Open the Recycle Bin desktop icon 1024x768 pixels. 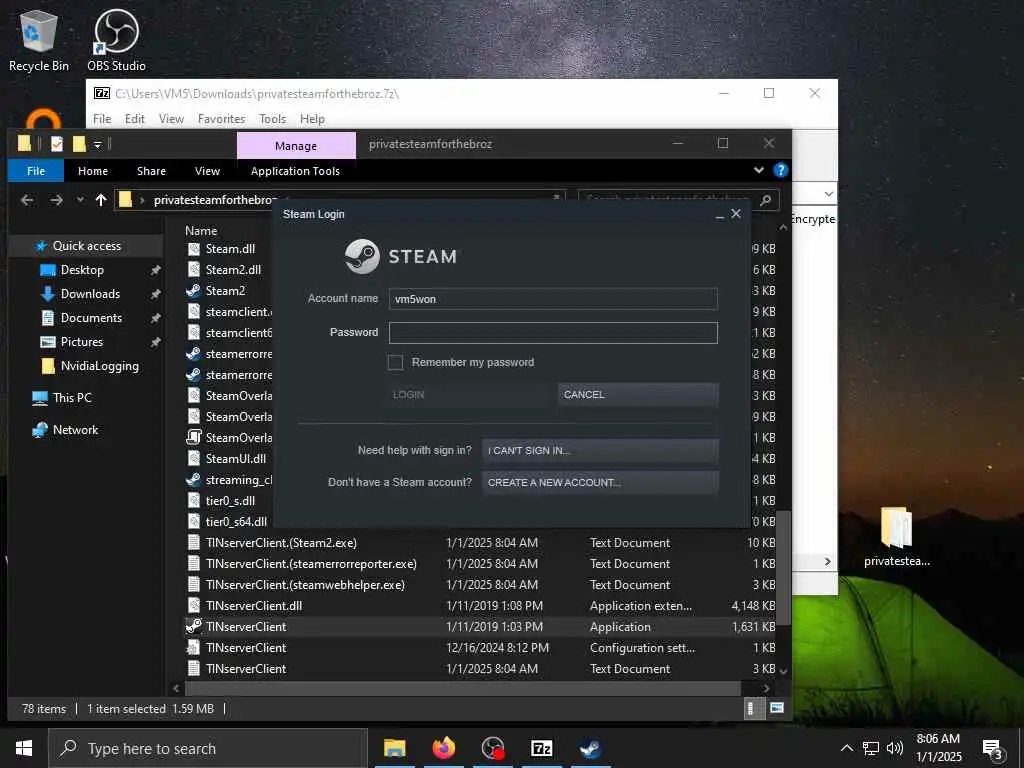pyautogui.click(x=38, y=40)
